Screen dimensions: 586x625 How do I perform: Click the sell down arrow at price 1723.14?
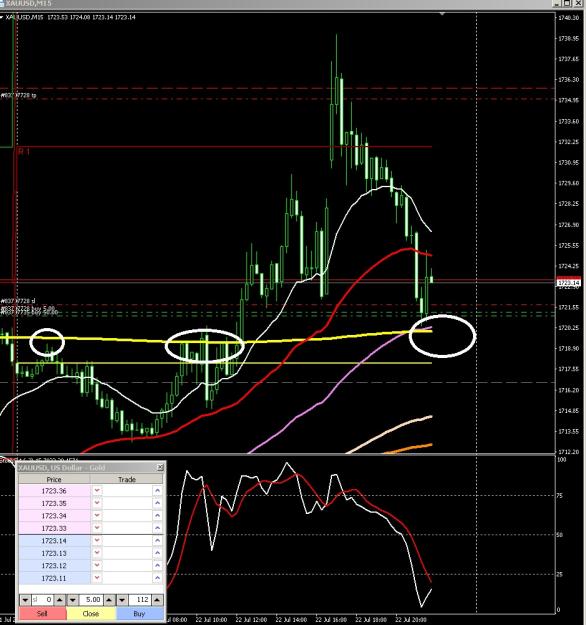[x=97, y=540]
